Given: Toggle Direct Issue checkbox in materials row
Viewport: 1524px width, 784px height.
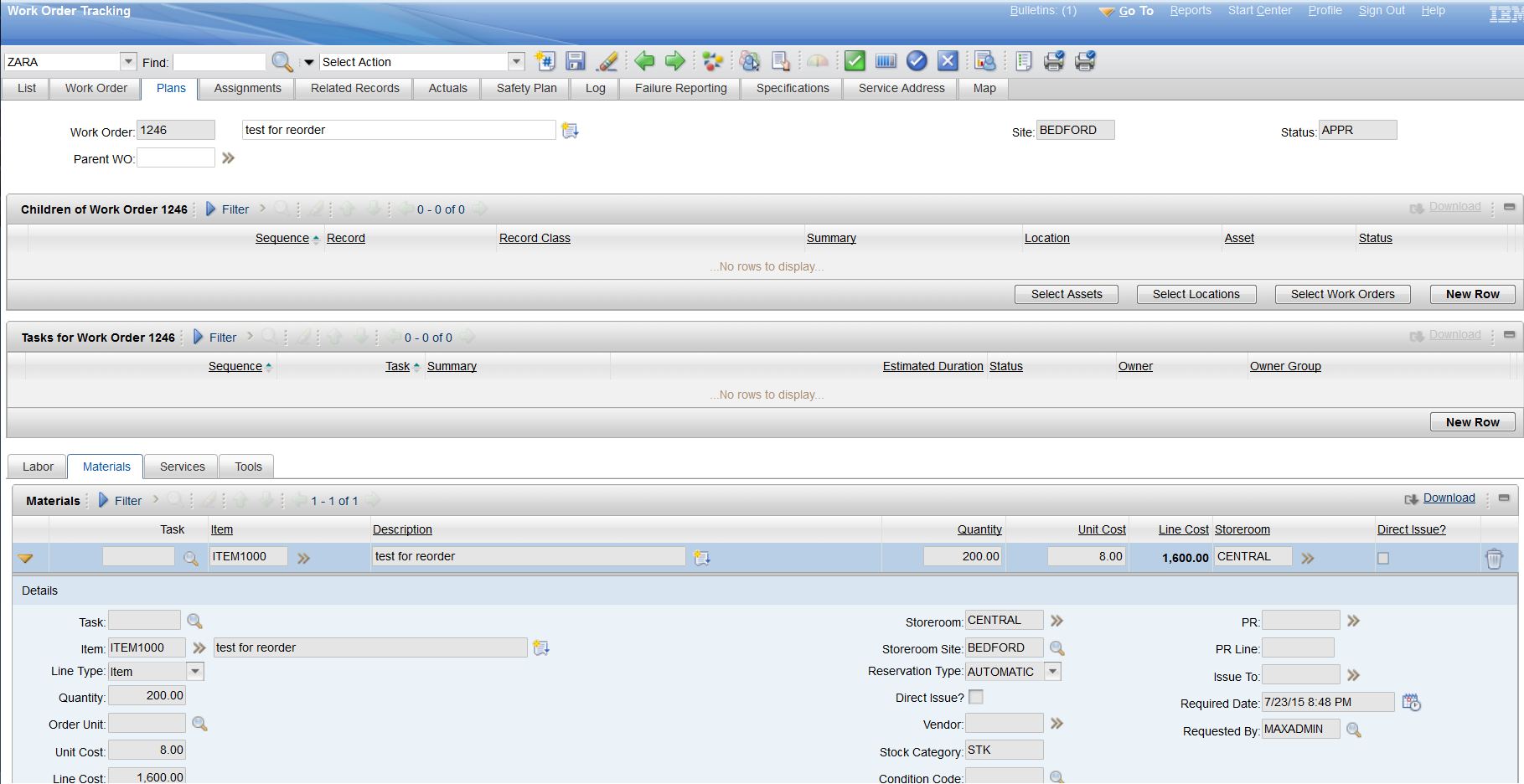Looking at the screenshot, I should tap(1383, 558).
